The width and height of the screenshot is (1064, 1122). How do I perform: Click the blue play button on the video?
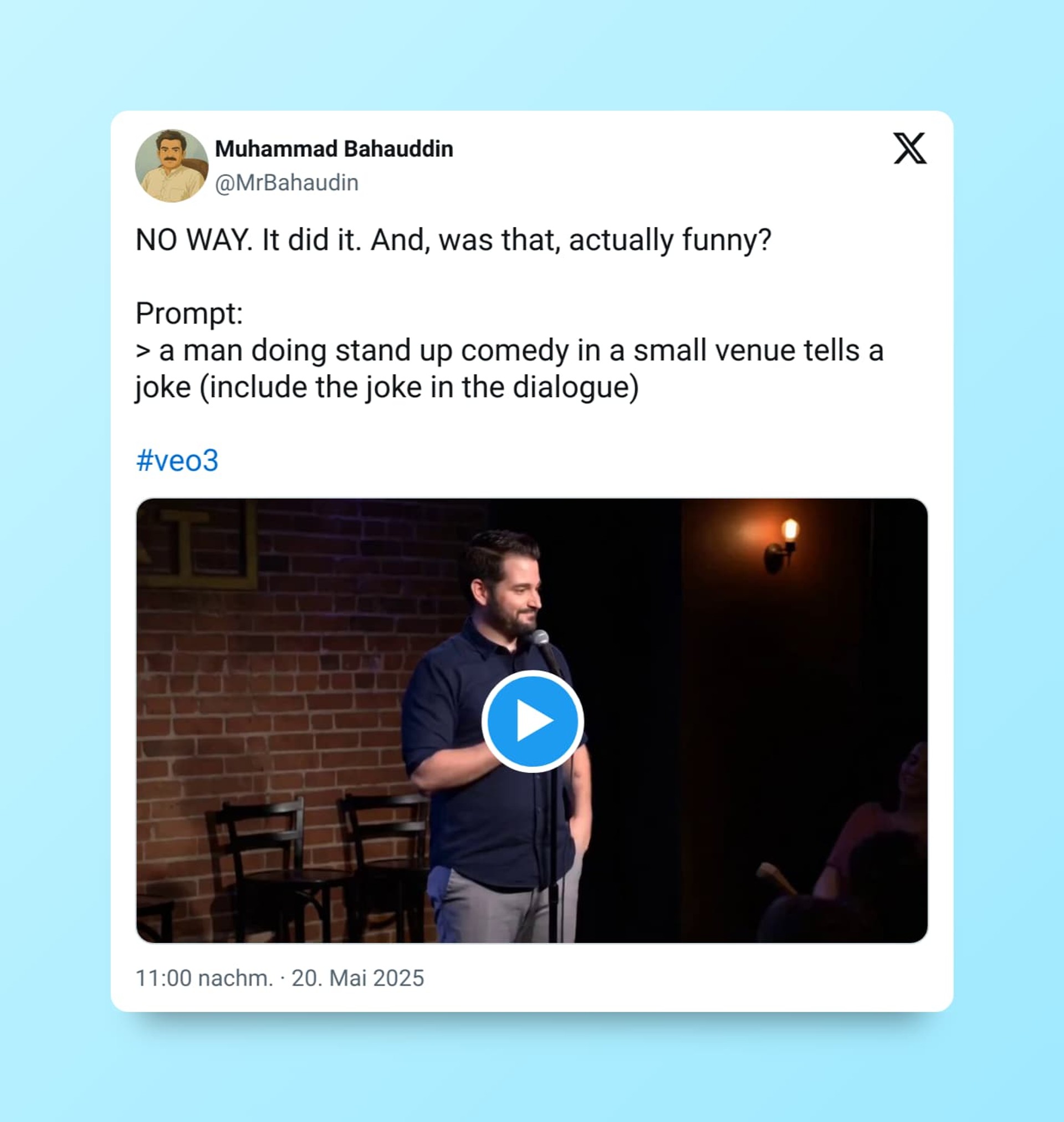(x=532, y=721)
